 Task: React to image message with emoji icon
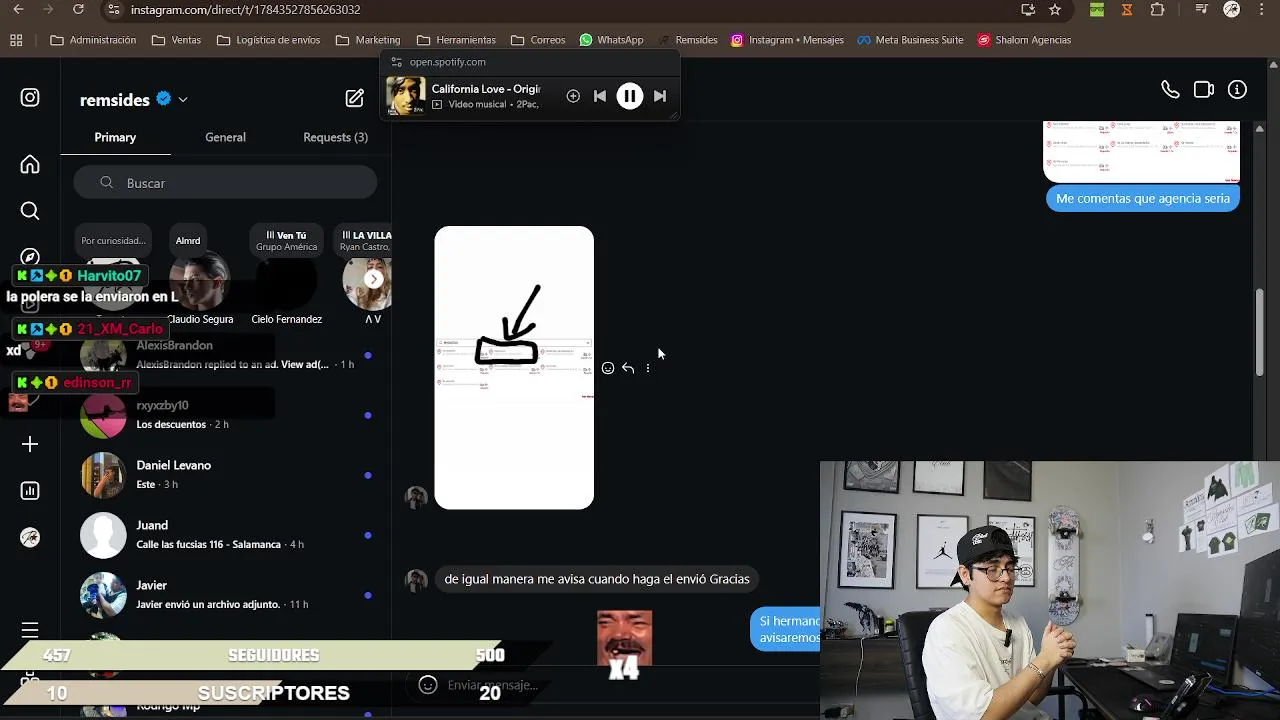pos(608,368)
